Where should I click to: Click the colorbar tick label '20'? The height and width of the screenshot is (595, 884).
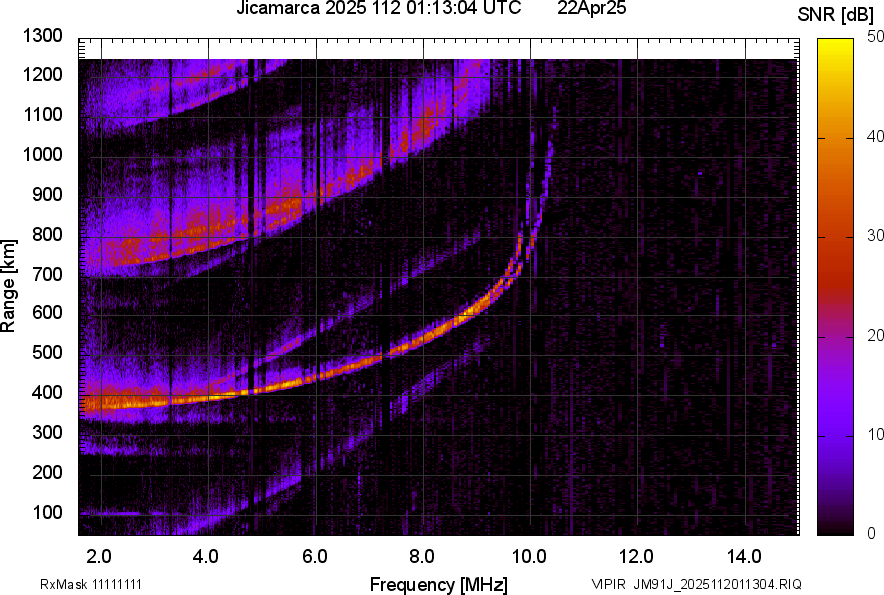(x=875, y=335)
